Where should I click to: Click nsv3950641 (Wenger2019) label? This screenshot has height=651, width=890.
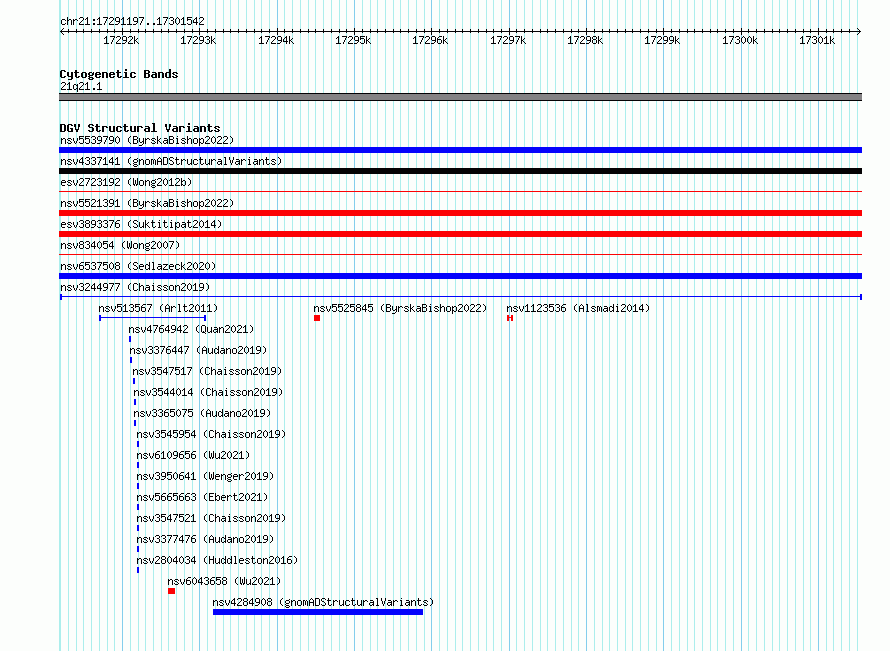point(205,476)
